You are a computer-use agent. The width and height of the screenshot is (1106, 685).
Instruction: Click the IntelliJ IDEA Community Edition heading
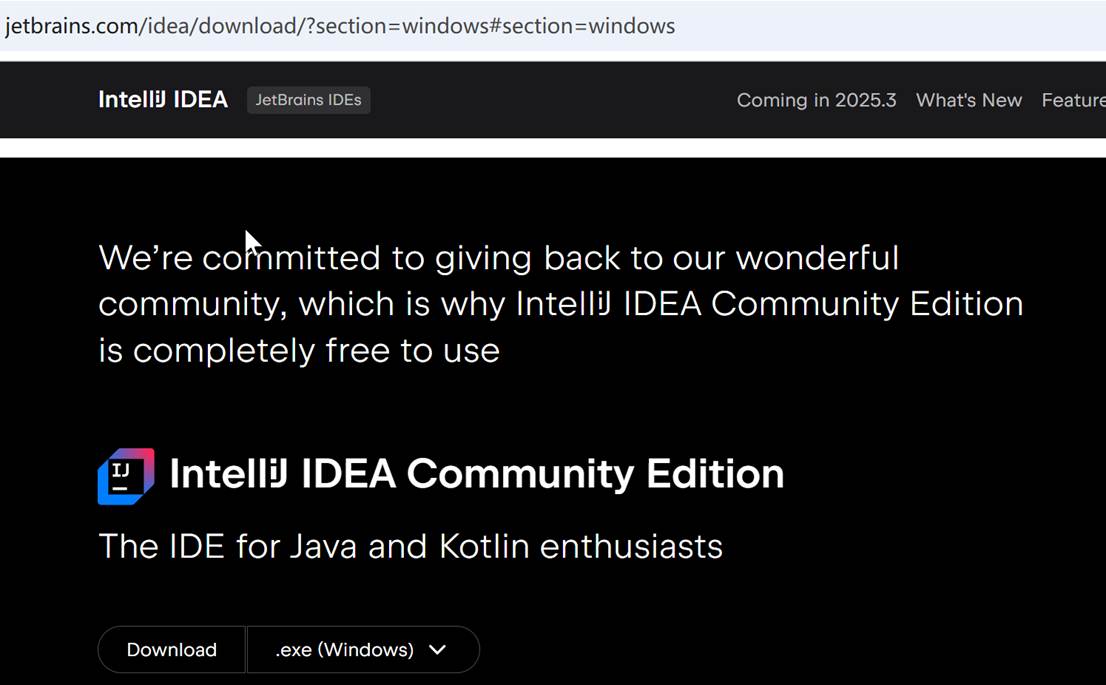tap(476, 474)
